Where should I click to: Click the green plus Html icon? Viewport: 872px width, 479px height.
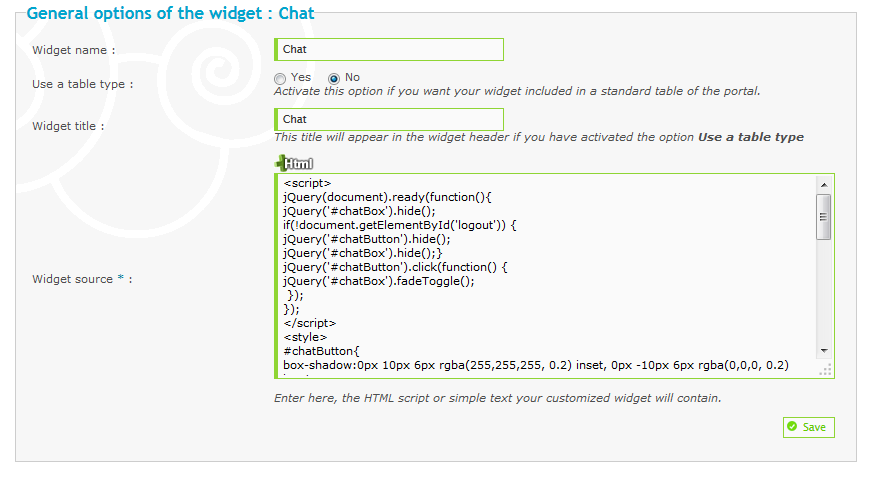pos(294,163)
